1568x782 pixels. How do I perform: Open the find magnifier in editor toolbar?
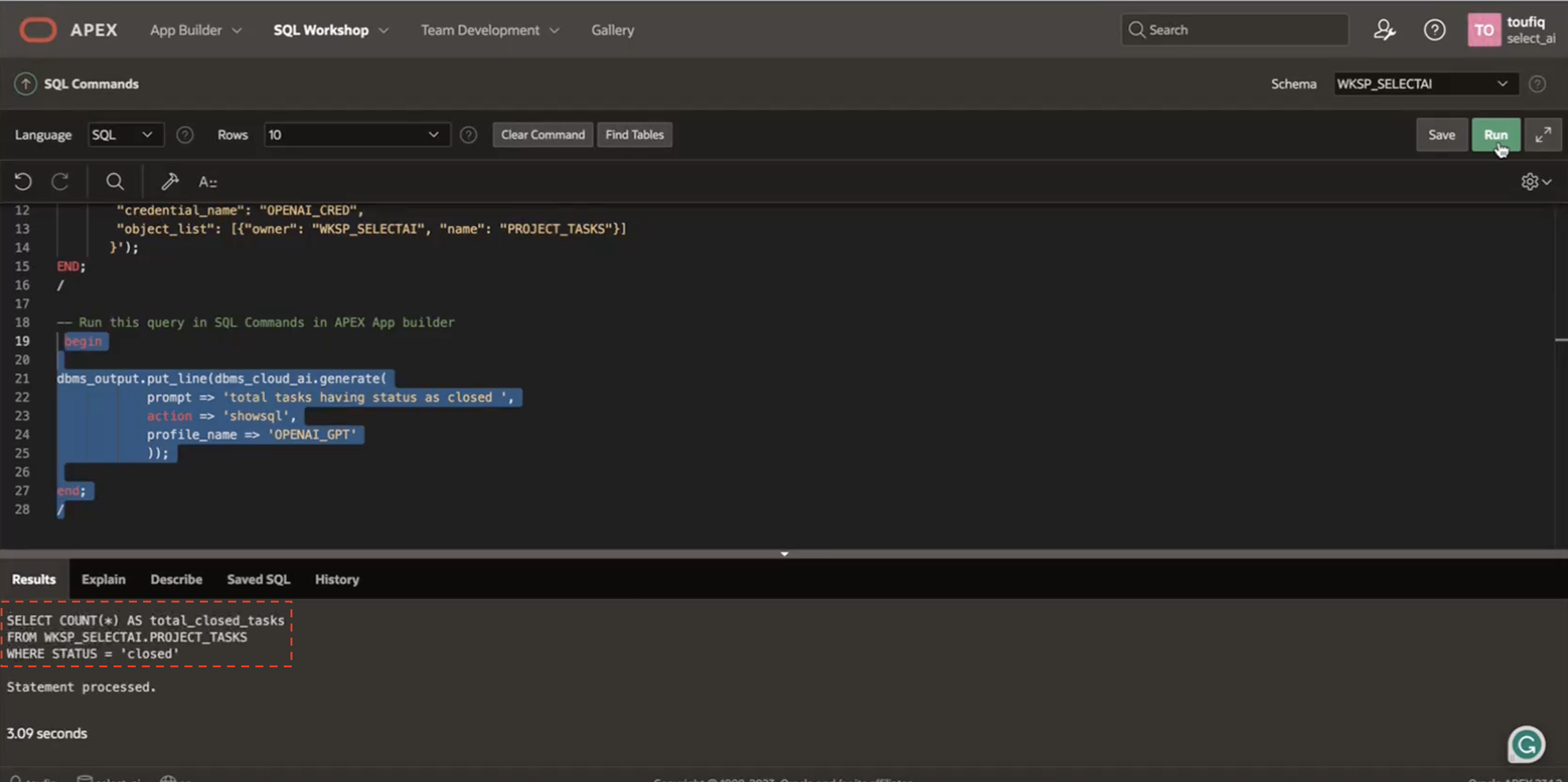coord(115,181)
